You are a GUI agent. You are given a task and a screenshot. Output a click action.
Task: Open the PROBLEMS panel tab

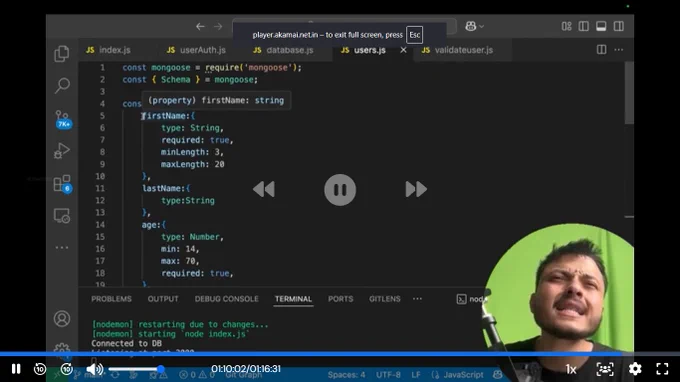(111, 299)
